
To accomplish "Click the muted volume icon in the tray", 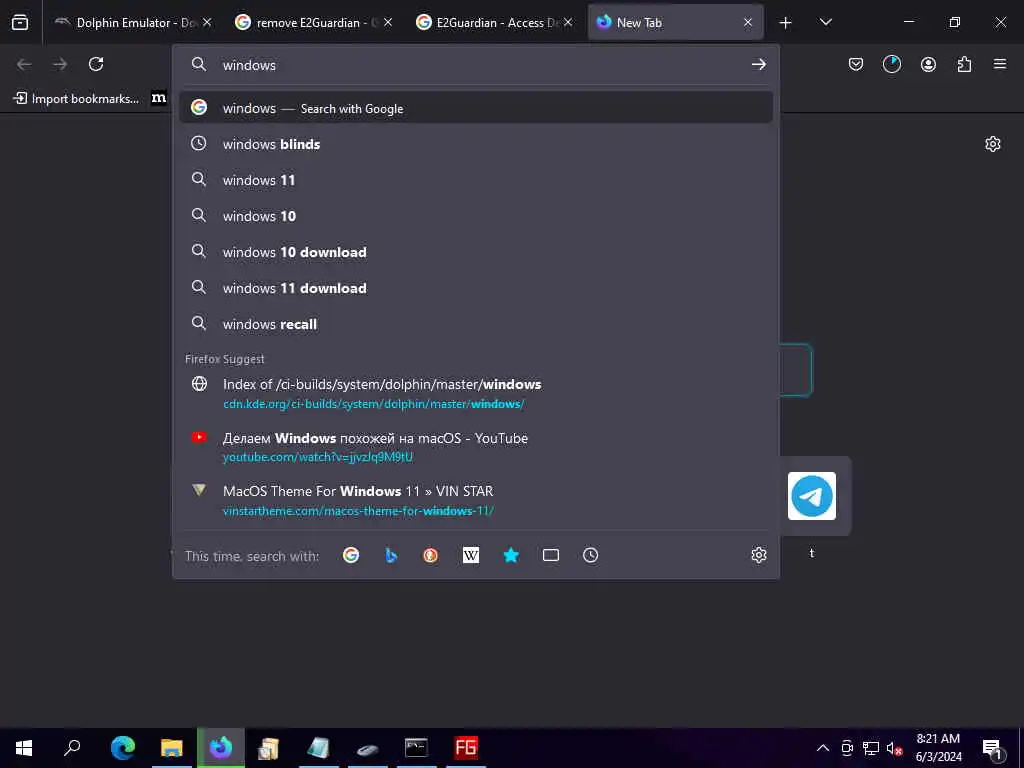I will pyautogui.click(x=894, y=748).
